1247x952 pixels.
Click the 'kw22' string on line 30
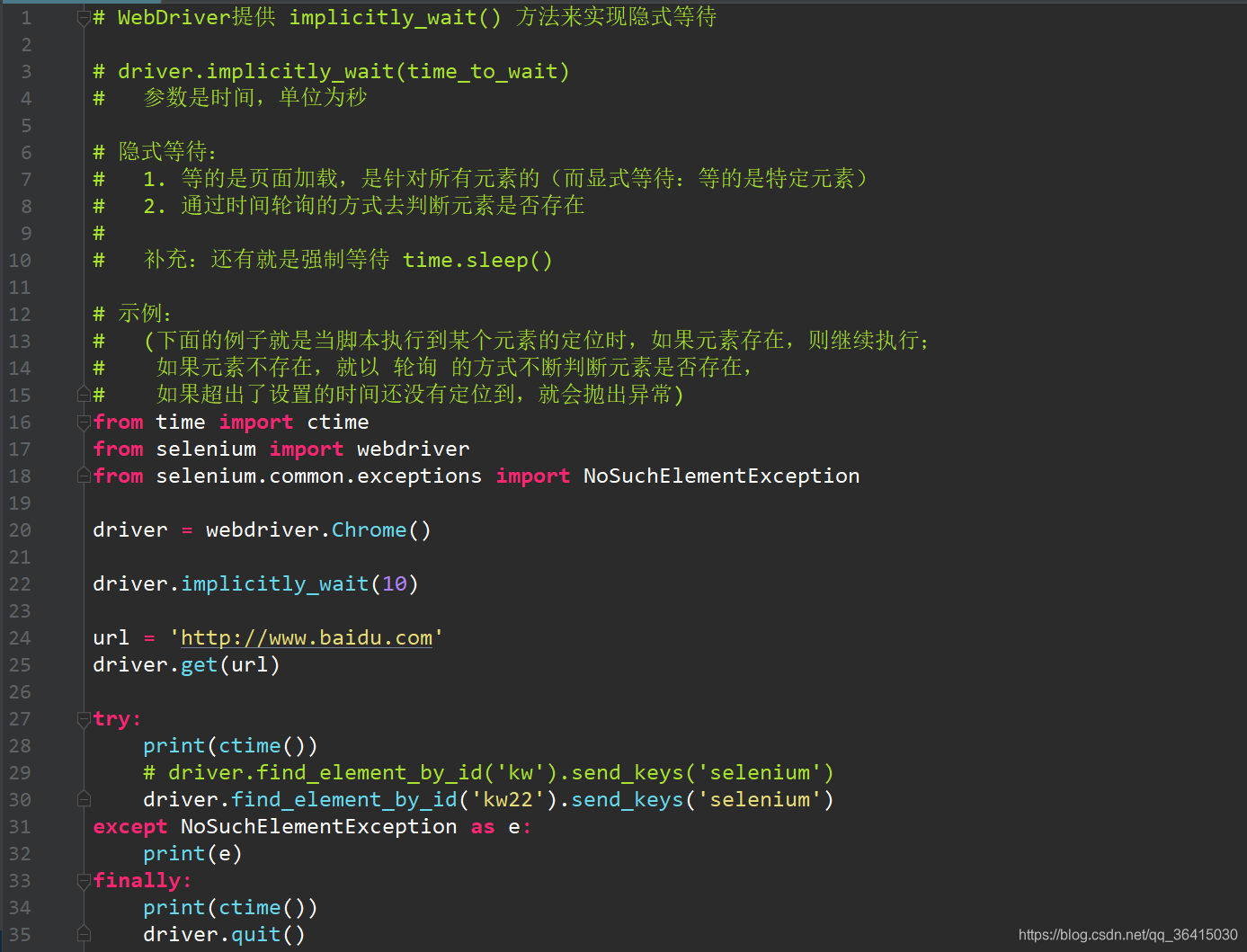[508, 800]
